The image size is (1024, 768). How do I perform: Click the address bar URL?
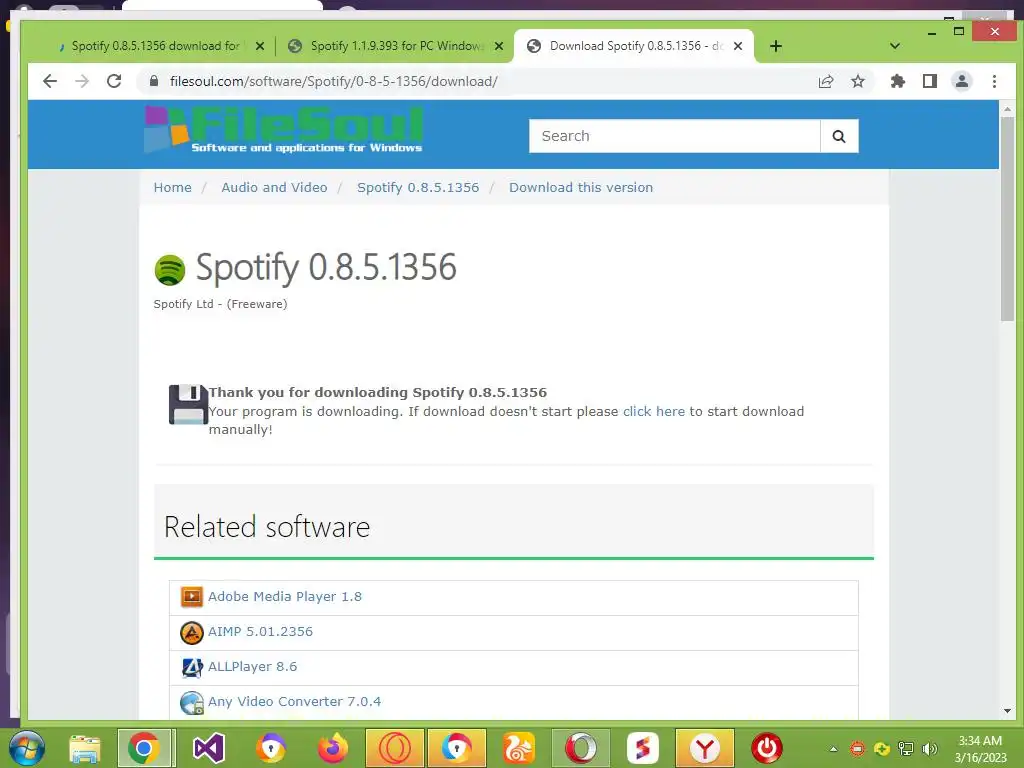[x=334, y=82]
